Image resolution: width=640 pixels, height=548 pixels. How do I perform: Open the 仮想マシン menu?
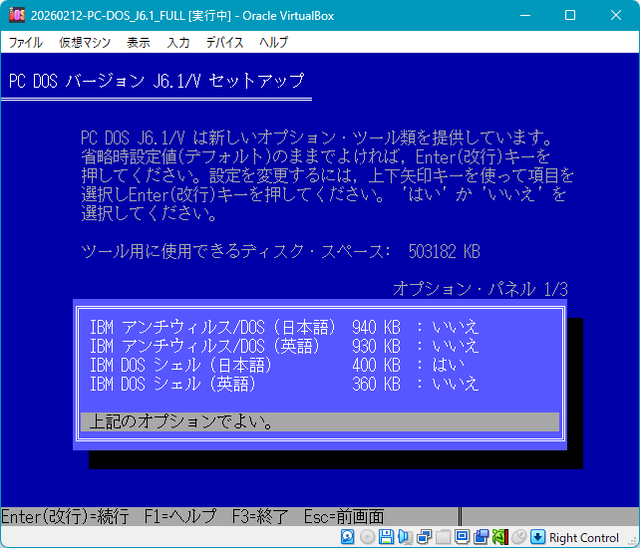[84, 42]
